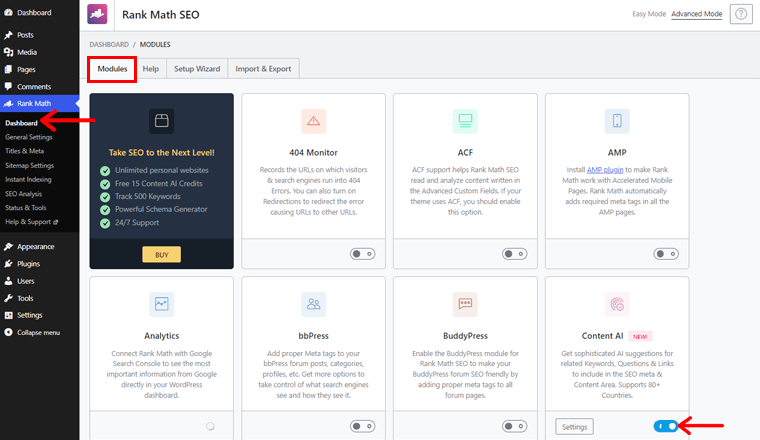Click the Appearance paintbrush icon
Viewport: 760px width, 440px height.
pyautogui.click(x=8, y=247)
